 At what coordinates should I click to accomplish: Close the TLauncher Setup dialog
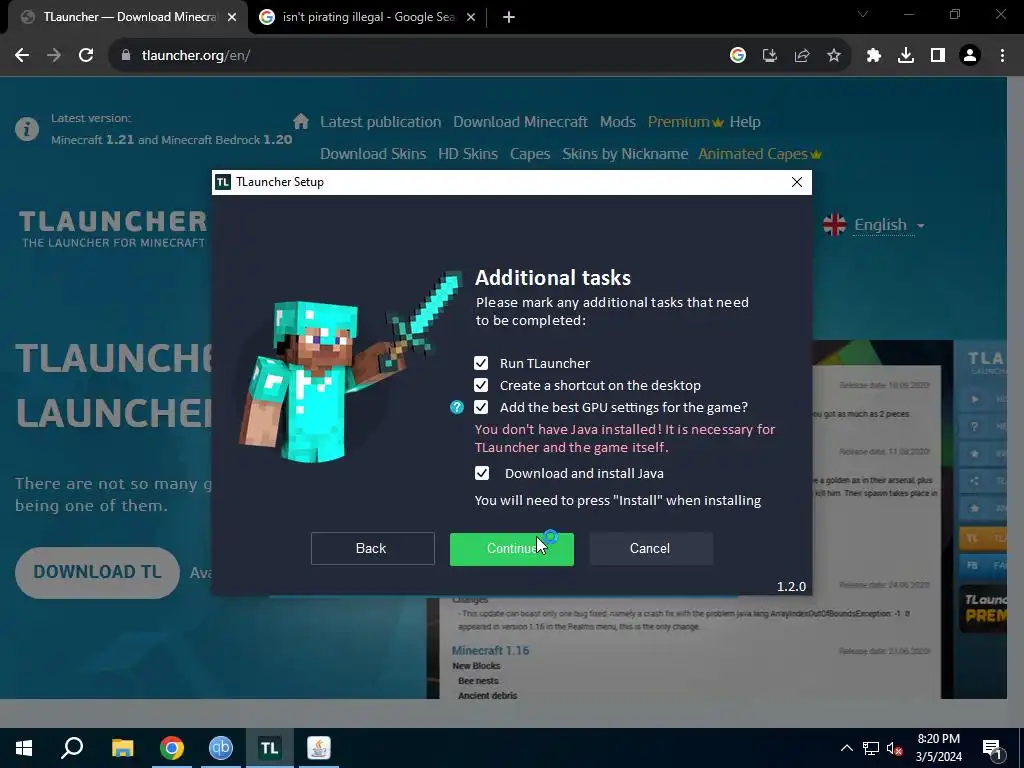(797, 182)
